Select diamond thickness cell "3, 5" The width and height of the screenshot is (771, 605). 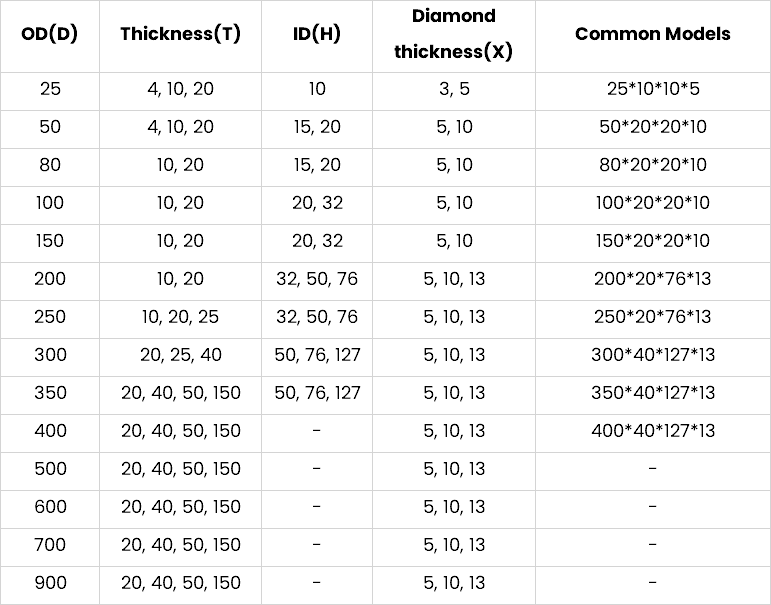pyautogui.click(x=454, y=89)
